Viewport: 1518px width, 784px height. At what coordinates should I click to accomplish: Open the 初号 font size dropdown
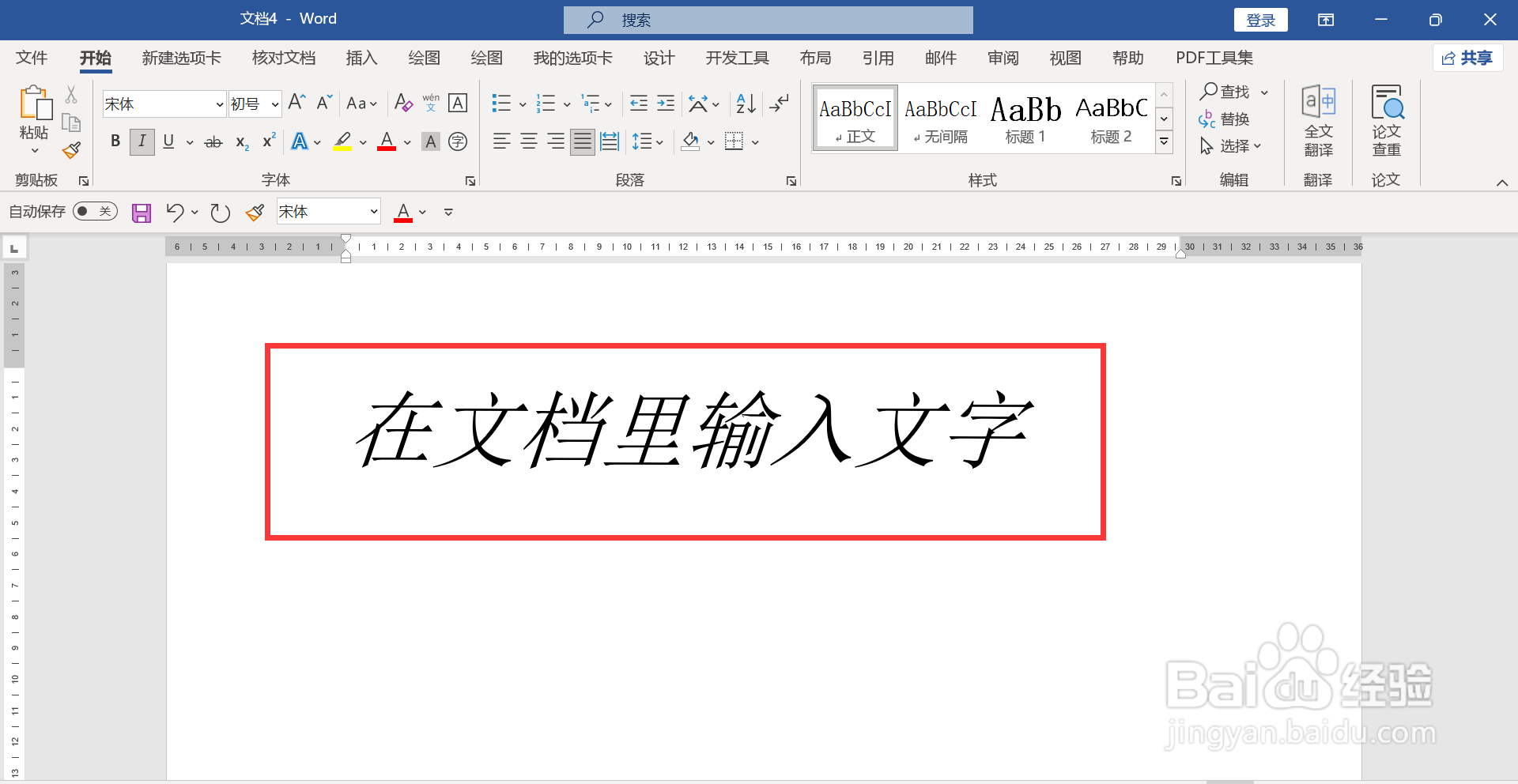coord(274,104)
